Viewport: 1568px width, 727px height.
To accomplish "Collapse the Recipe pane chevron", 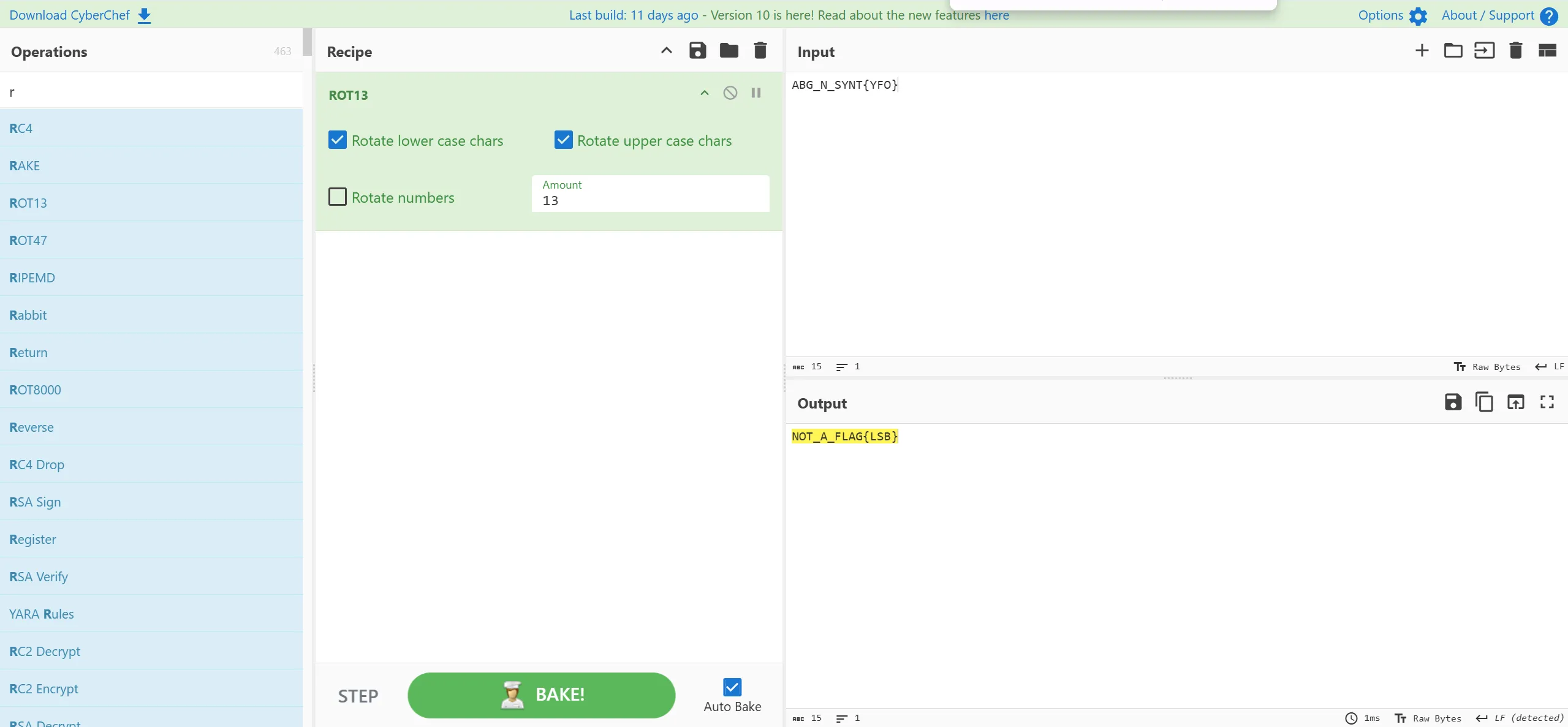I will pyautogui.click(x=666, y=51).
